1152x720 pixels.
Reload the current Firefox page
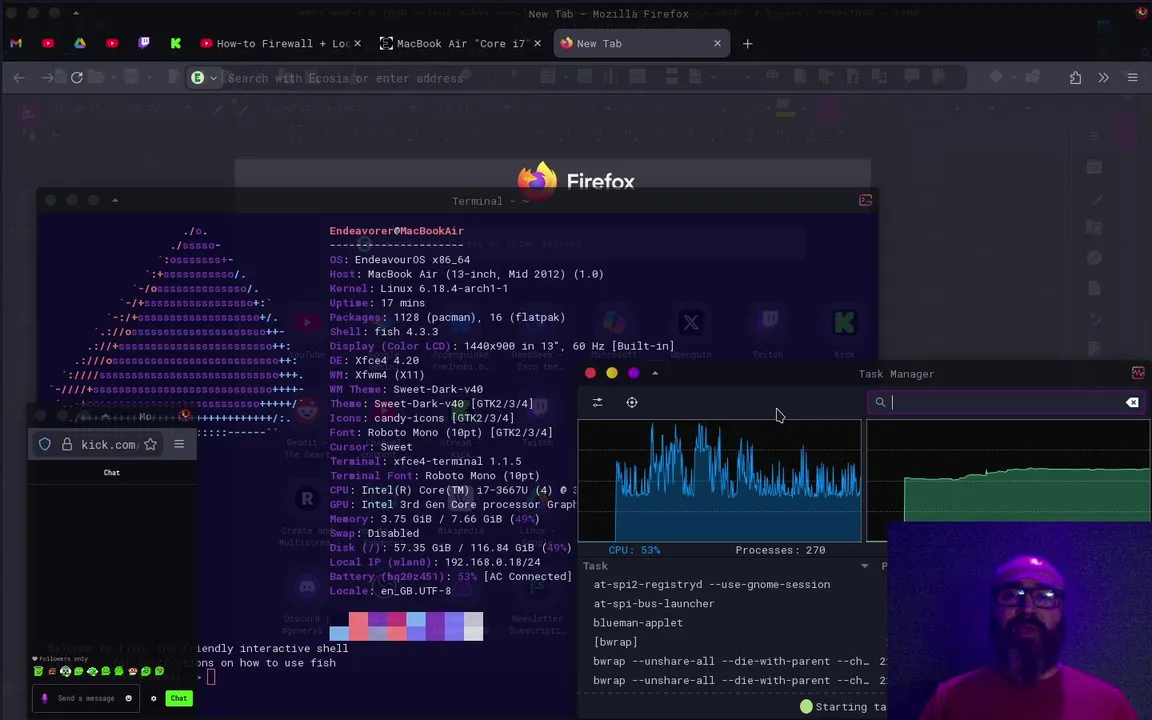tap(76, 78)
